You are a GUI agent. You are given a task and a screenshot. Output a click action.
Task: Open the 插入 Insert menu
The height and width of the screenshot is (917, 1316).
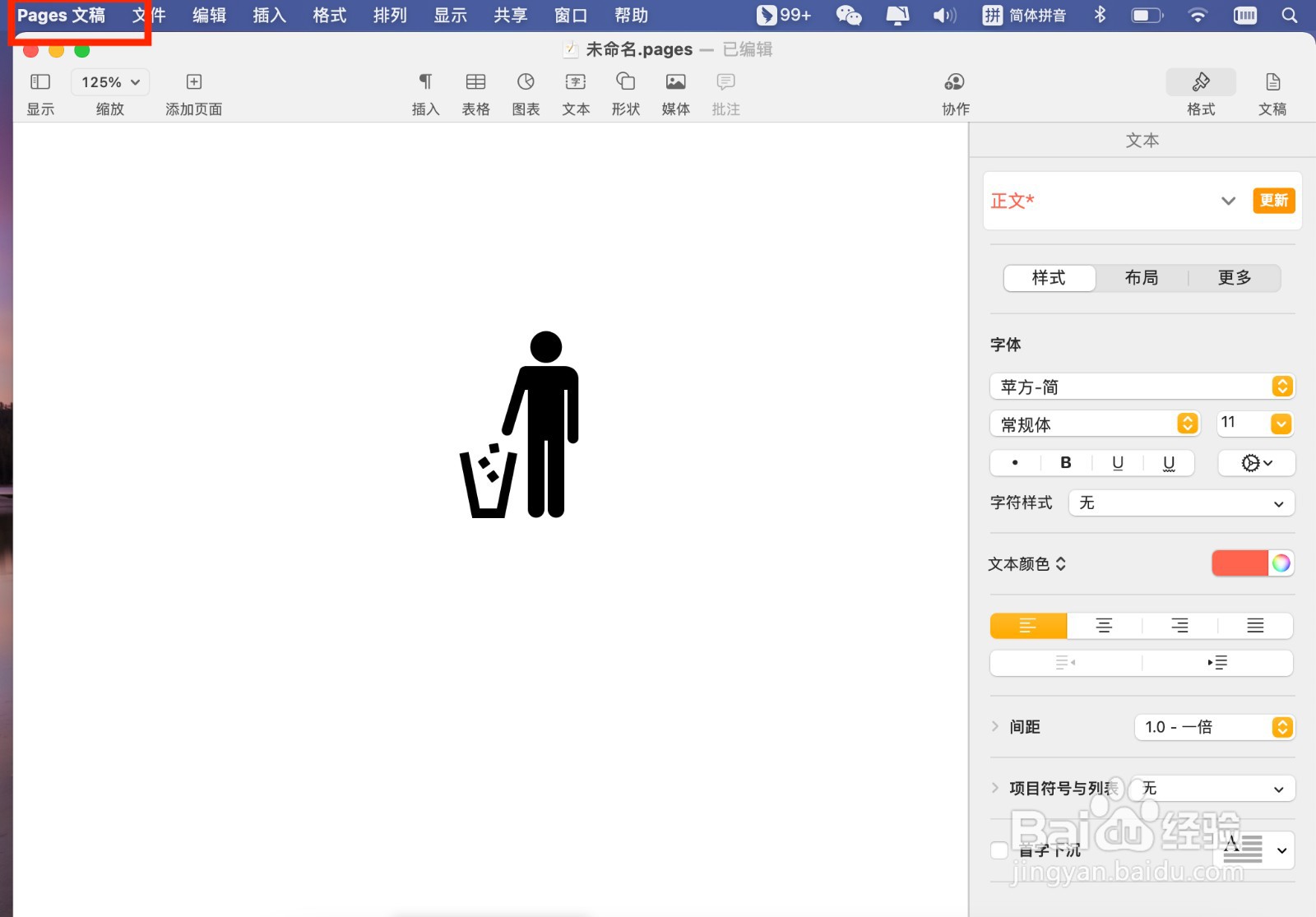pyautogui.click(x=269, y=15)
